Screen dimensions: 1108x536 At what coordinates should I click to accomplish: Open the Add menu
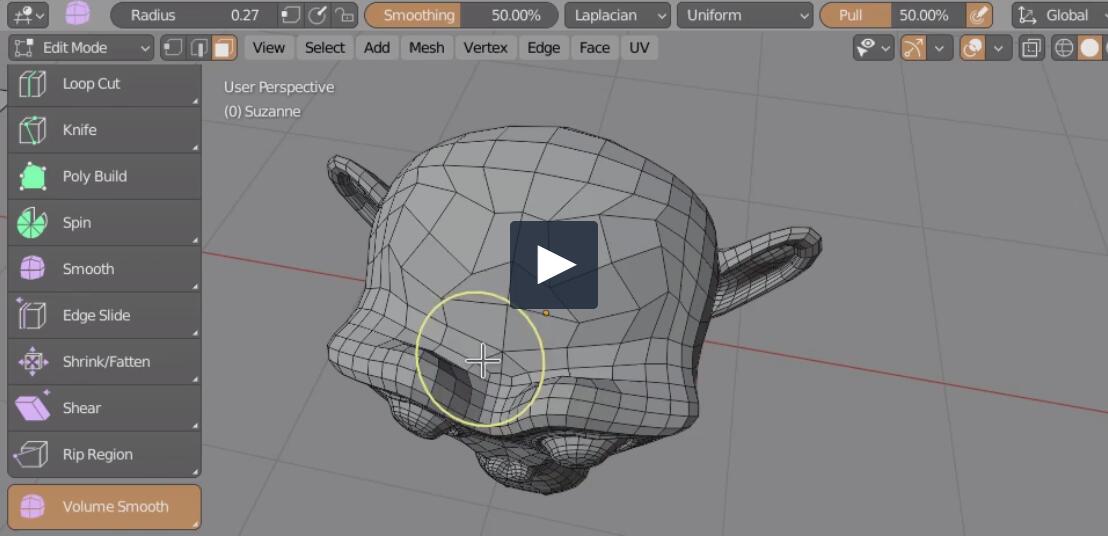[x=377, y=48]
